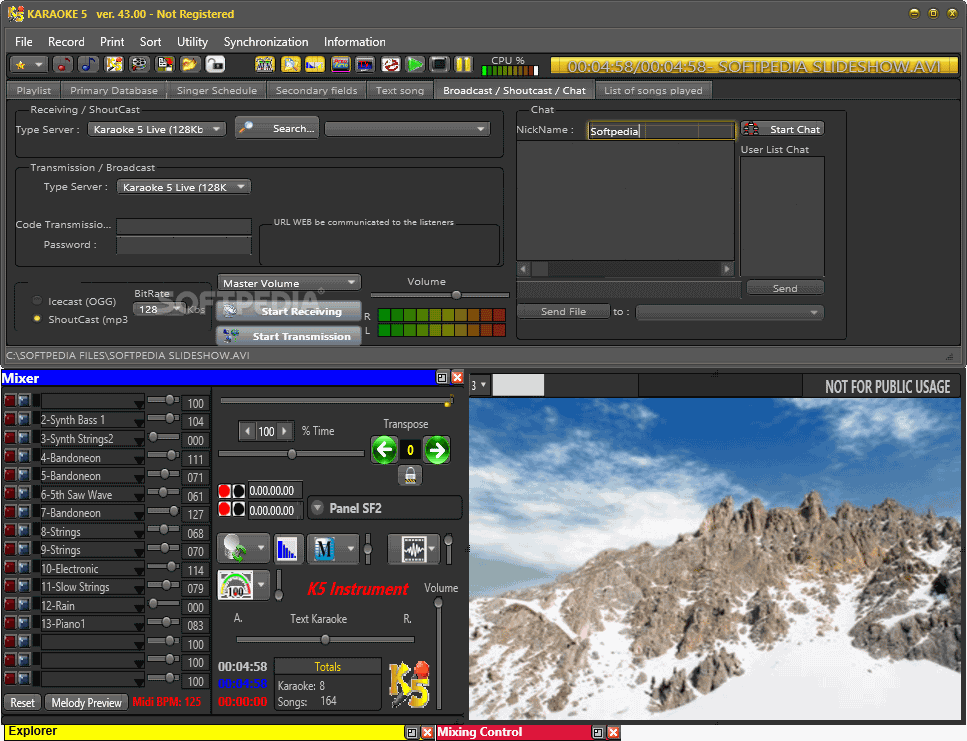
Task: Click the Send File button
Action: pyautogui.click(x=563, y=311)
